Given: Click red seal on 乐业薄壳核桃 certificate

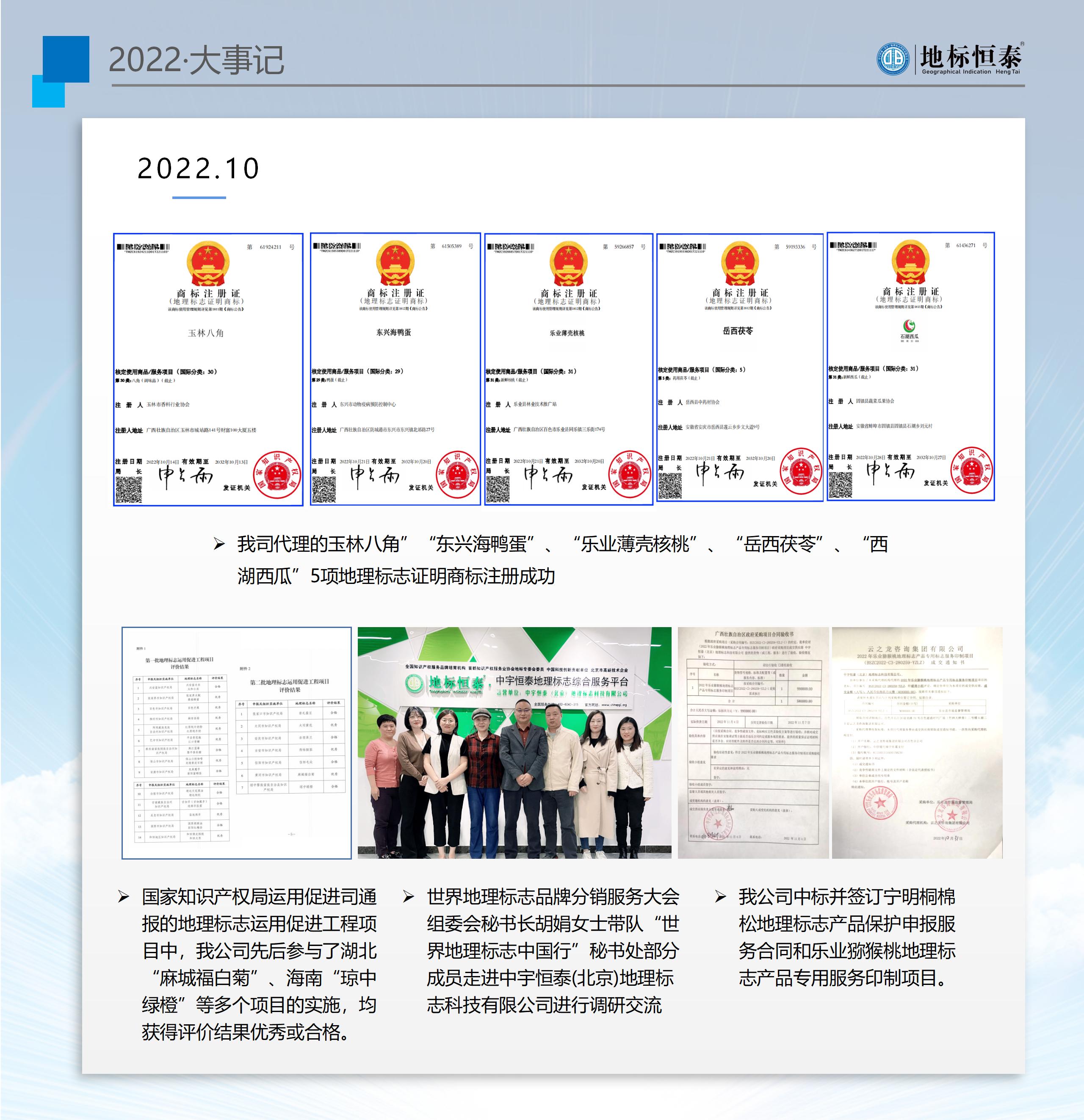Looking at the screenshot, I should (630, 474).
